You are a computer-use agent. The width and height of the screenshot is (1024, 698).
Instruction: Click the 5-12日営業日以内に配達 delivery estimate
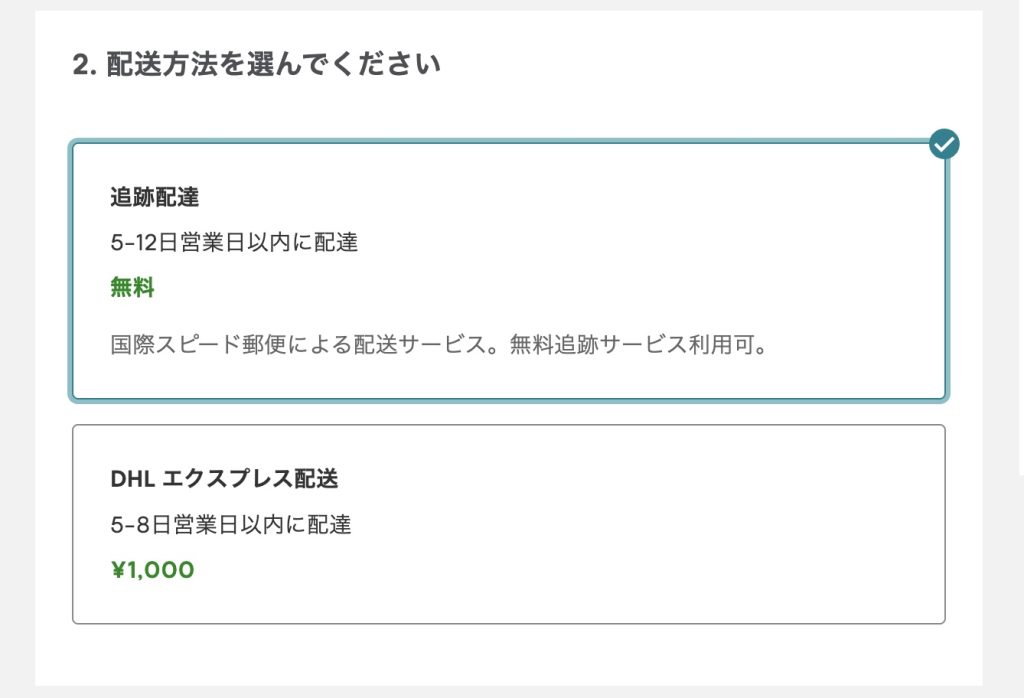tap(234, 243)
